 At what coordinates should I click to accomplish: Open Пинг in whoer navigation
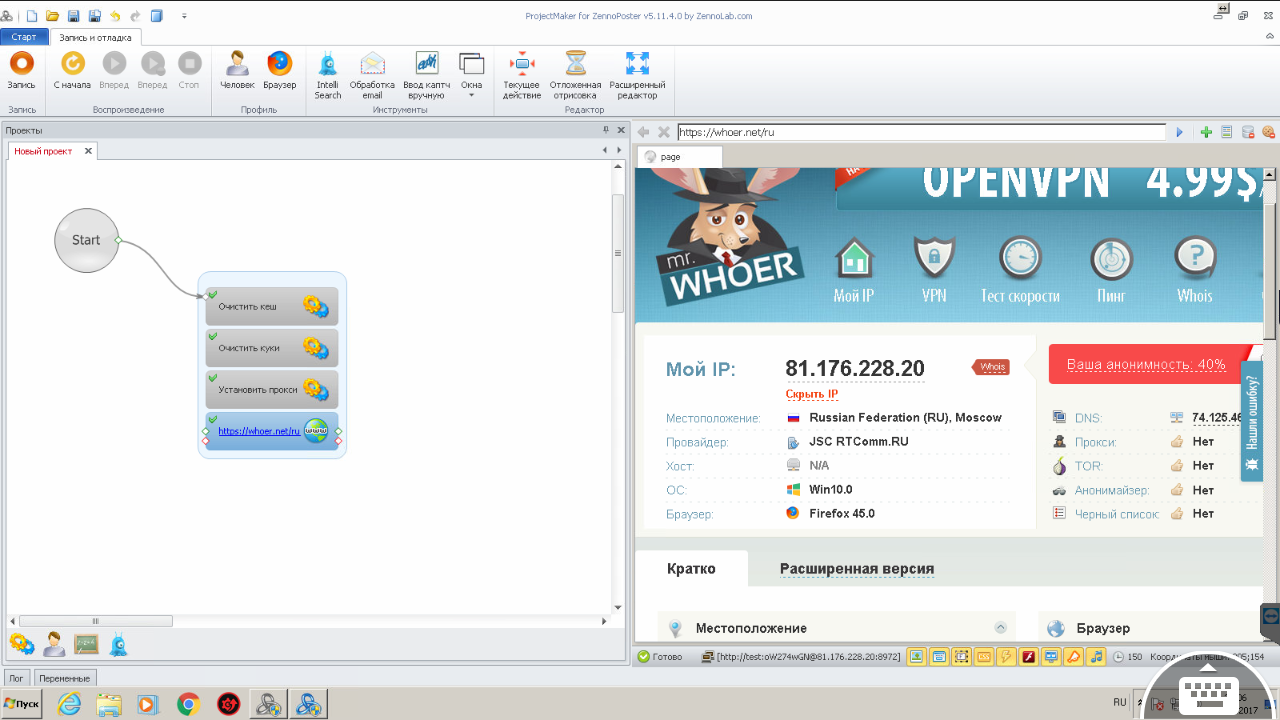[1111, 270]
